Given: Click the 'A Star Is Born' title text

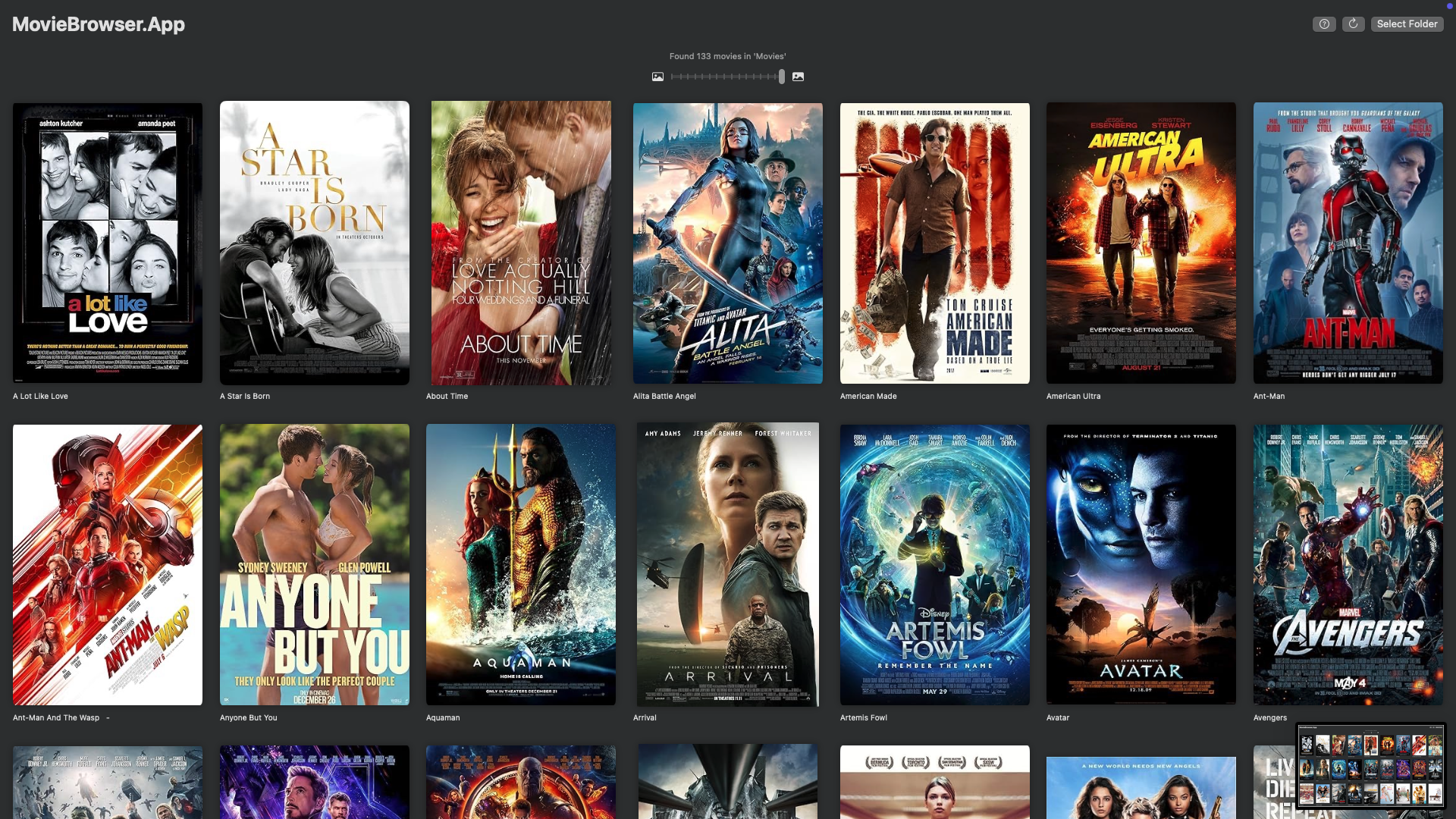Looking at the screenshot, I should click(x=245, y=396).
